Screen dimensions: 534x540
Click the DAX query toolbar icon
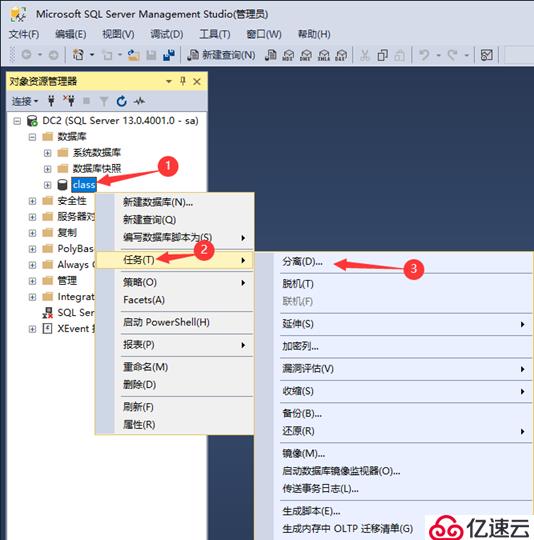341,55
